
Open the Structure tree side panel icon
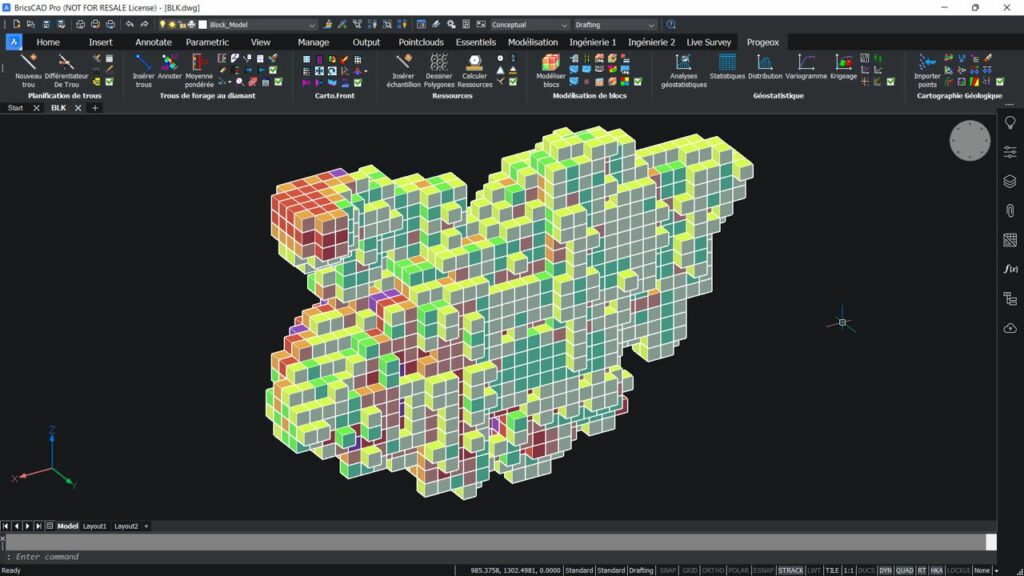[x=1010, y=298]
